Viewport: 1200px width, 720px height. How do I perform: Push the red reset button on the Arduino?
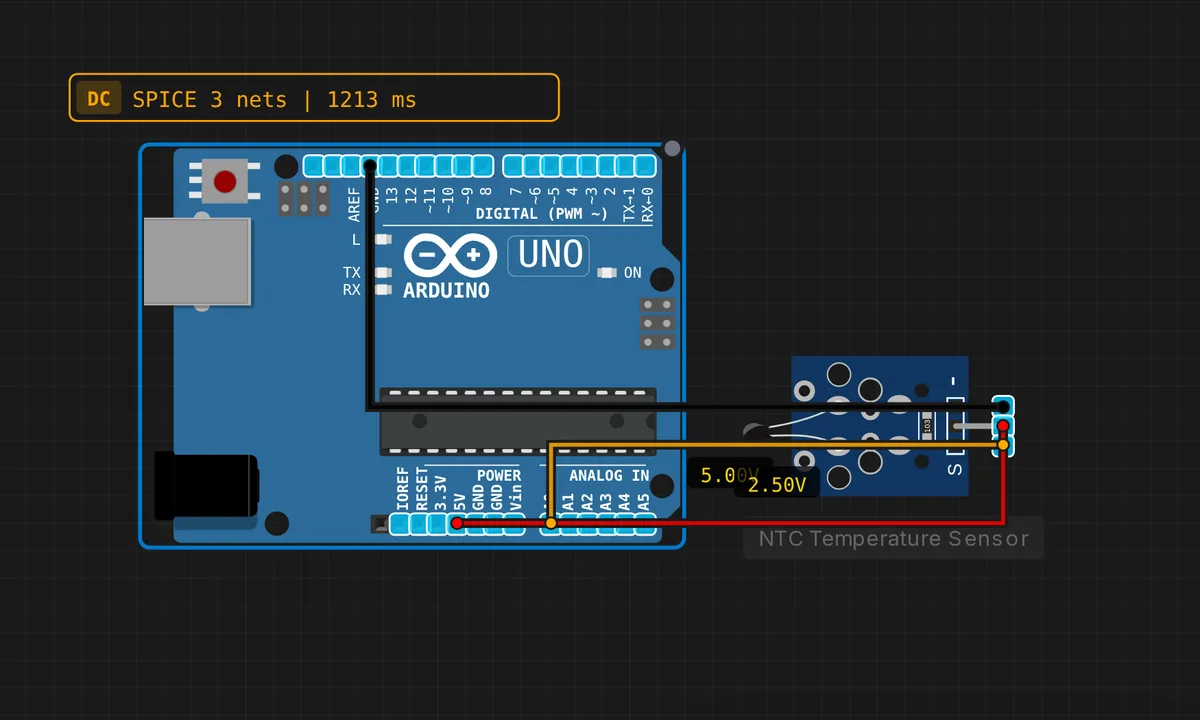[225, 182]
